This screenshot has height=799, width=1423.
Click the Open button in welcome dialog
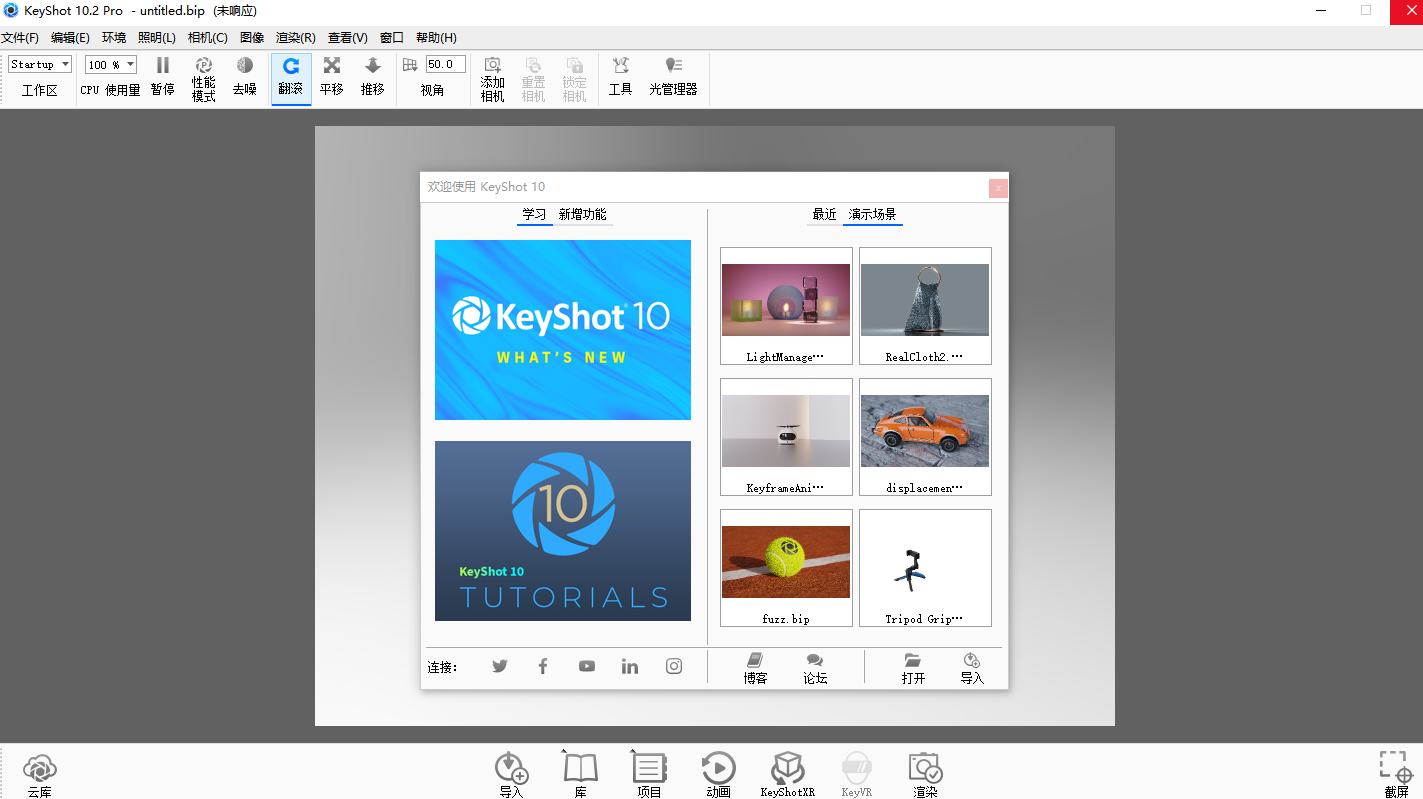point(913,668)
